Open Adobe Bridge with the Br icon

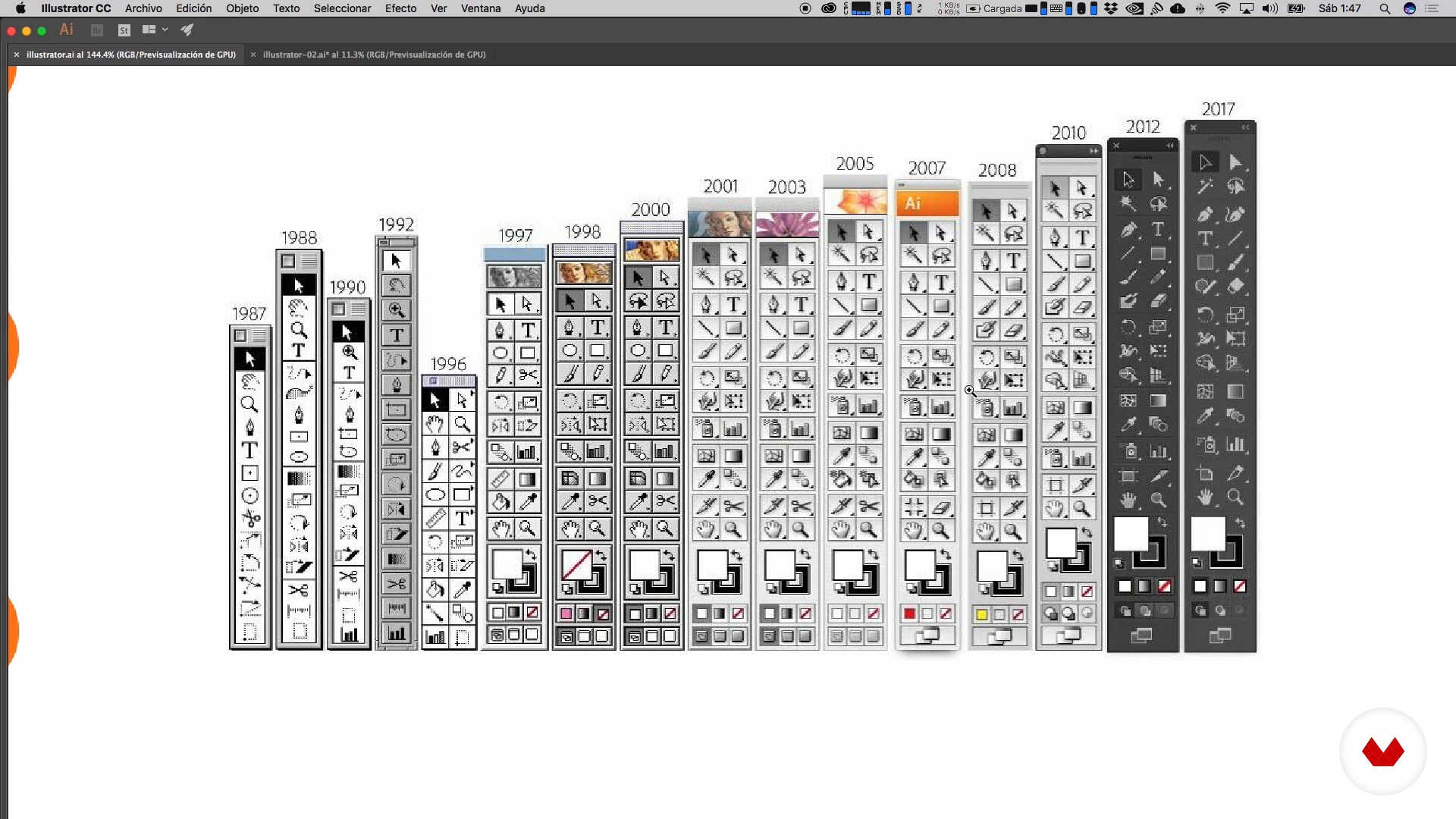(97, 30)
